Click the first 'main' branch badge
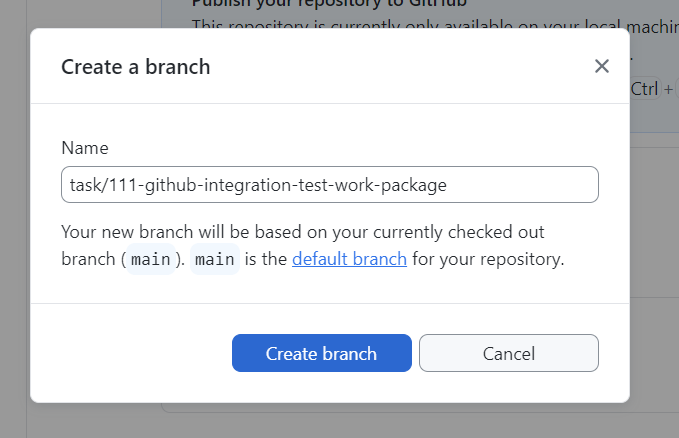The width and height of the screenshot is (679, 438). coord(151,260)
